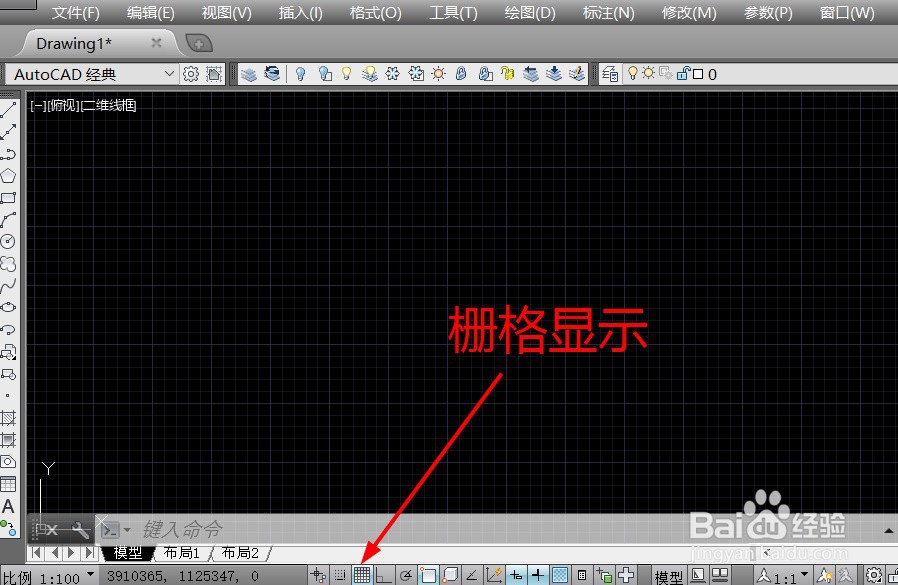Click the Layer Merge down-arrow icon
898x585 pixels.
pyautogui.click(x=554, y=74)
